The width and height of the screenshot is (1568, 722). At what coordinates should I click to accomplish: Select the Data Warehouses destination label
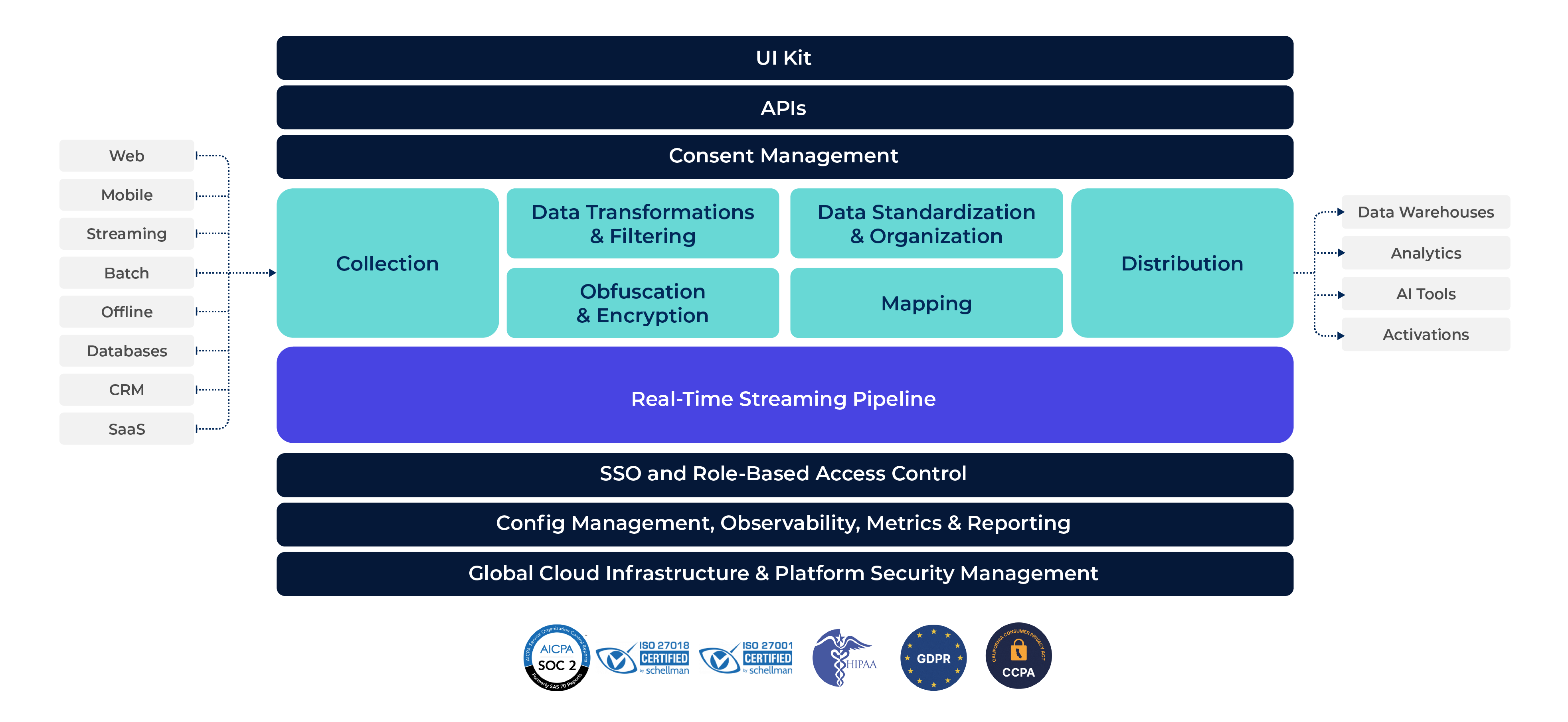click(1426, 212)
